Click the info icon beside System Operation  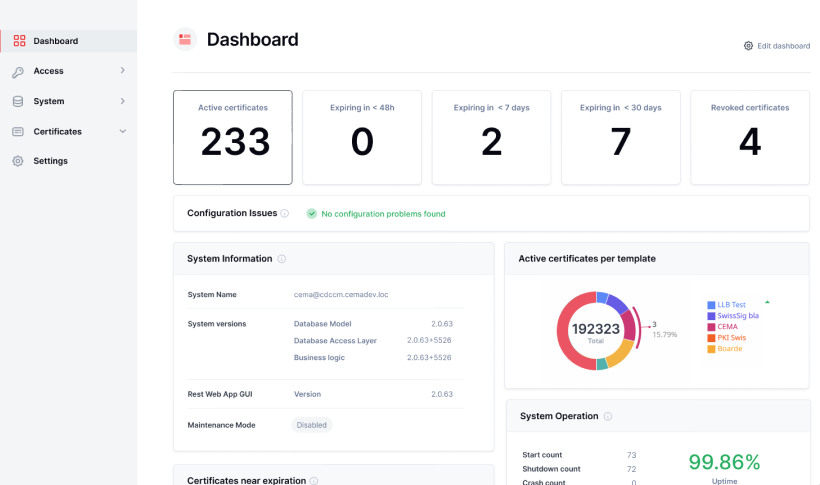(608, 416)
